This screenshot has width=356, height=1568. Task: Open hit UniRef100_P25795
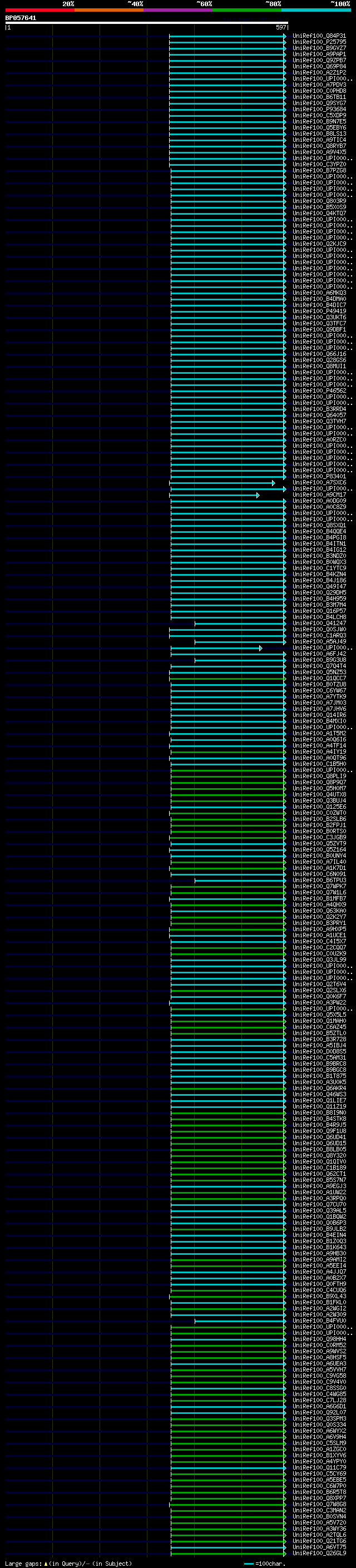319,42
